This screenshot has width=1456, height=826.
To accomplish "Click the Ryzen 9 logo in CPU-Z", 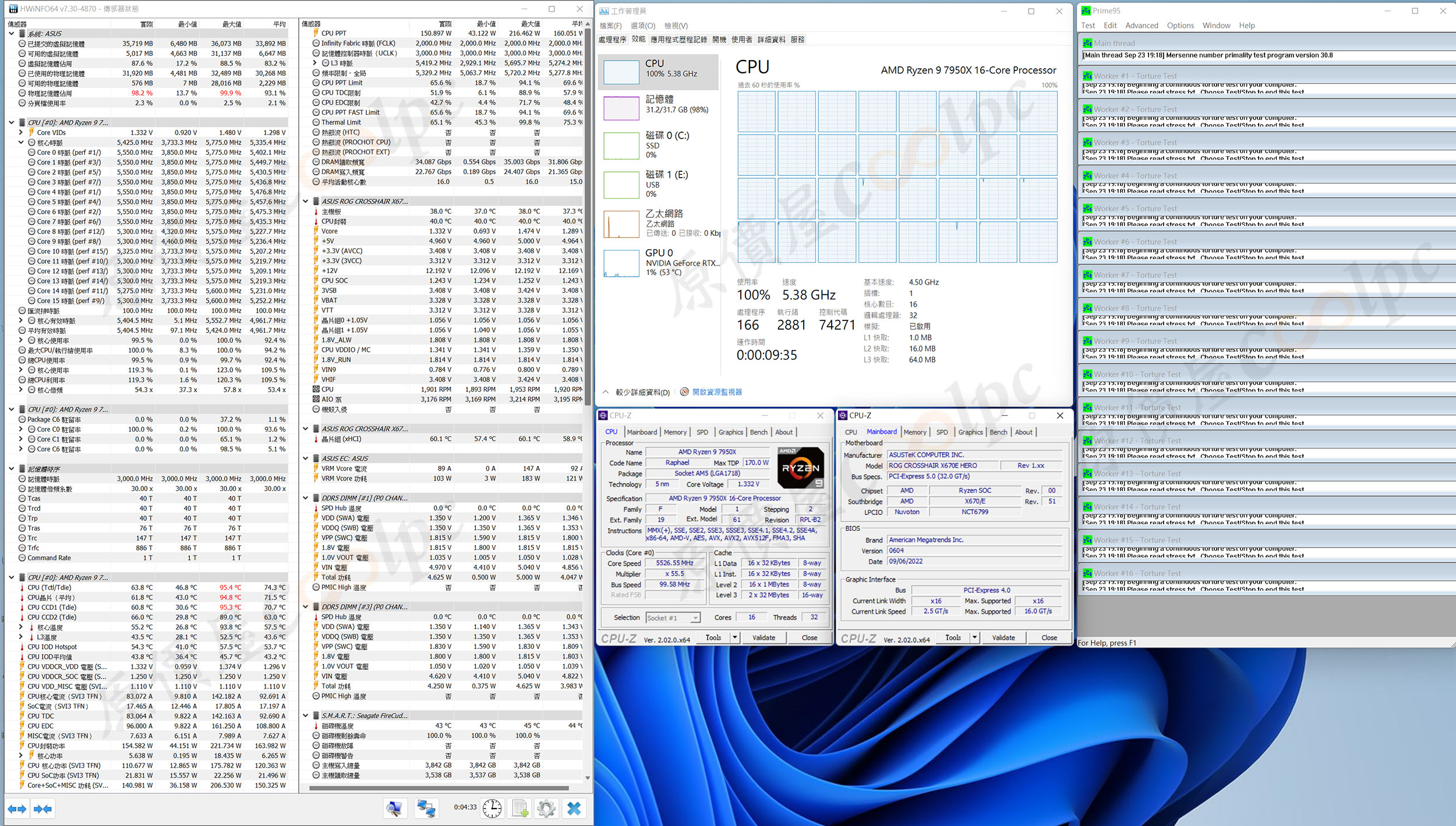I will [x=800, y=468].
